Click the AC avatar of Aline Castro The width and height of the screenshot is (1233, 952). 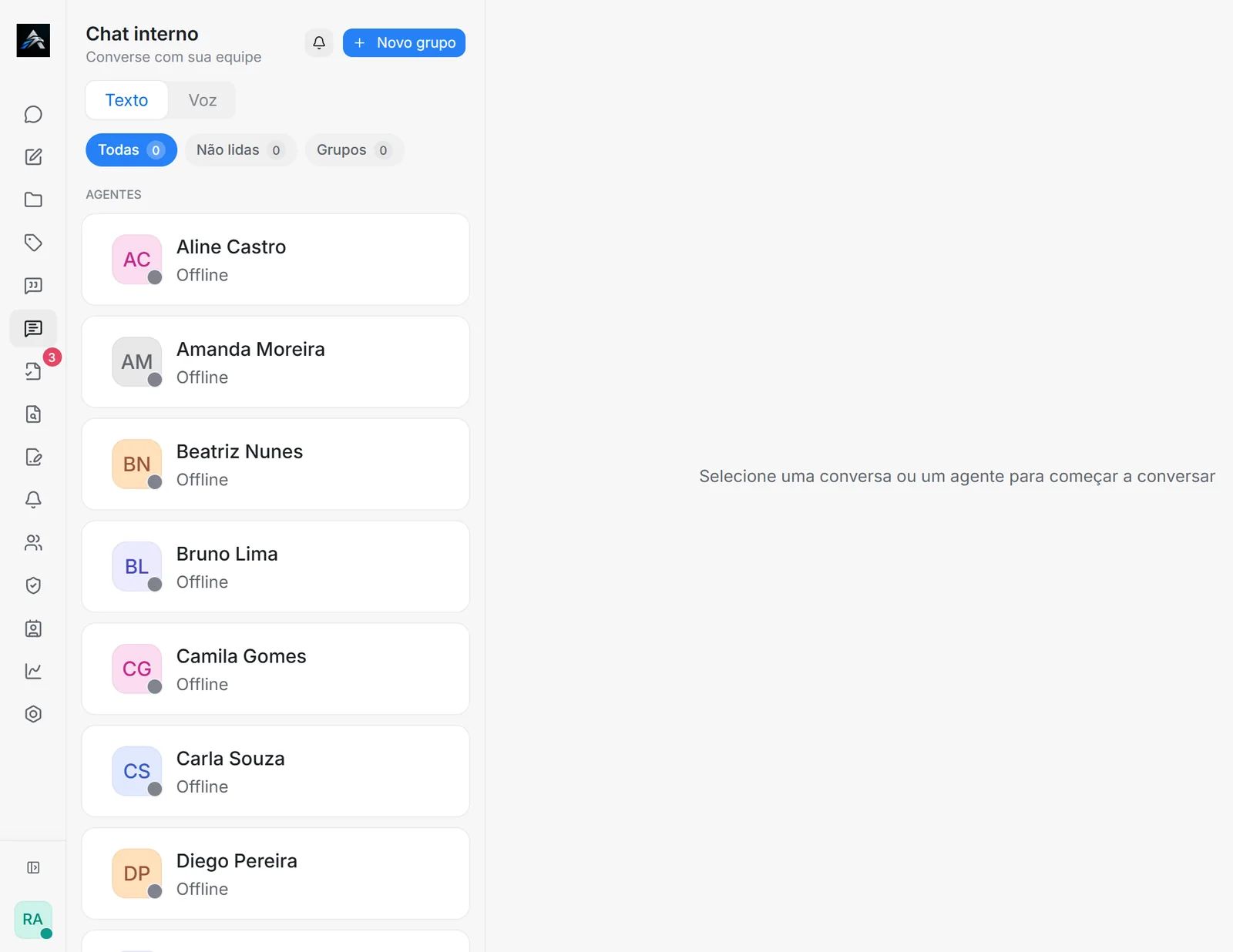pyautogui.click(x=137, y=260)
